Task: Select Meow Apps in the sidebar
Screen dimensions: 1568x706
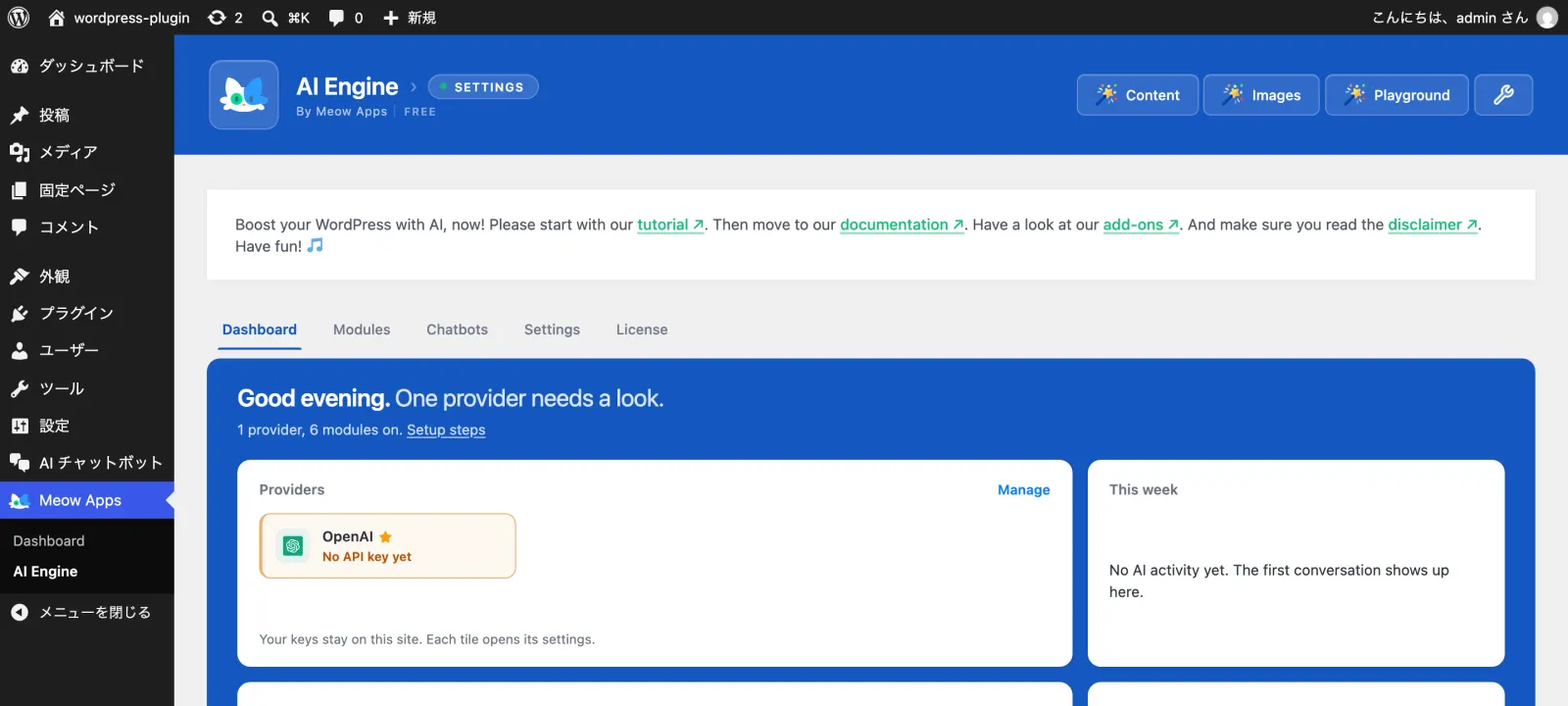Action: (87, 500)
